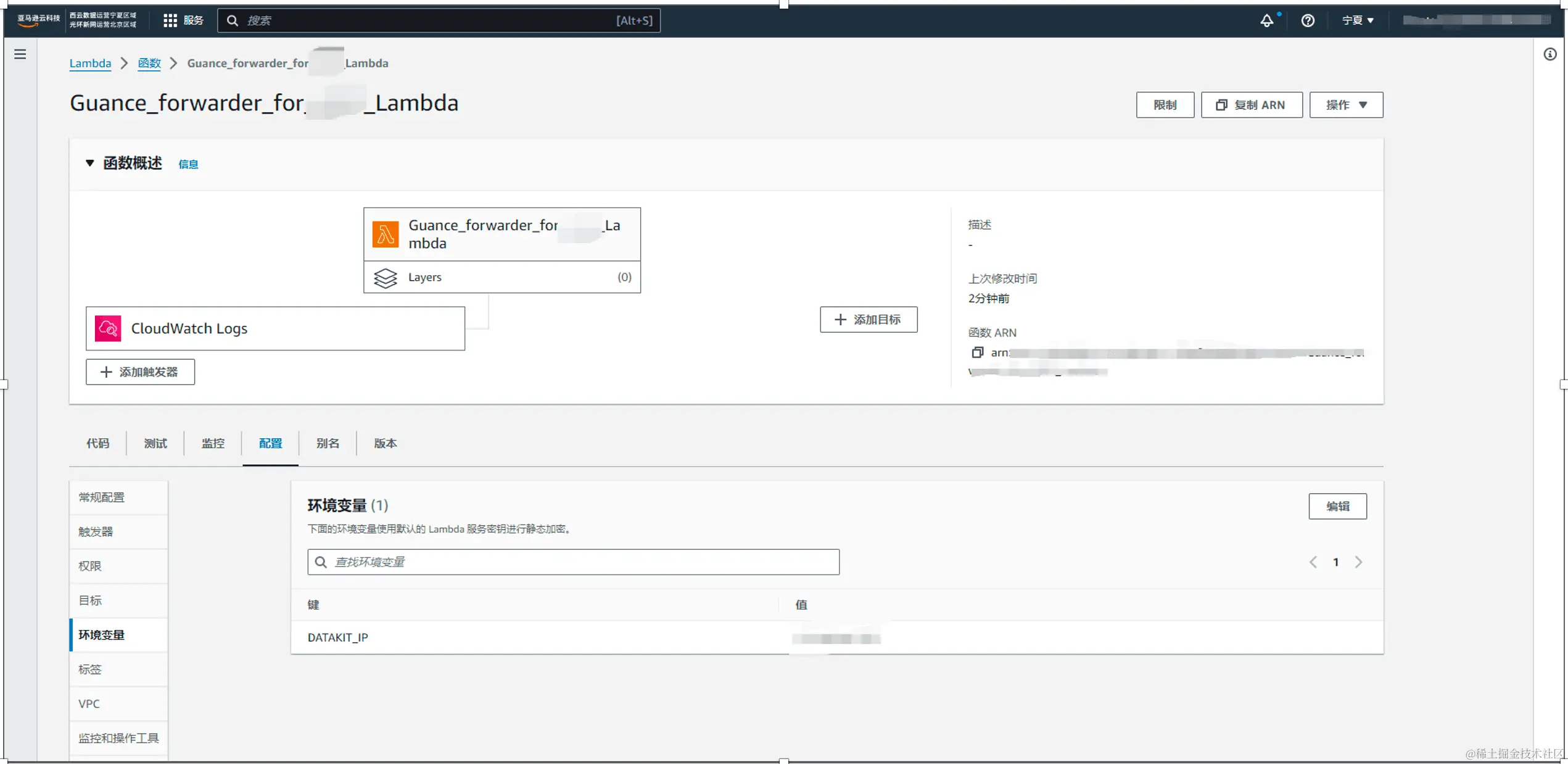This screenshot has height=764, width=1568.
Task: Open the hamburger navigation menu icon
Action: tap(20, 54)
